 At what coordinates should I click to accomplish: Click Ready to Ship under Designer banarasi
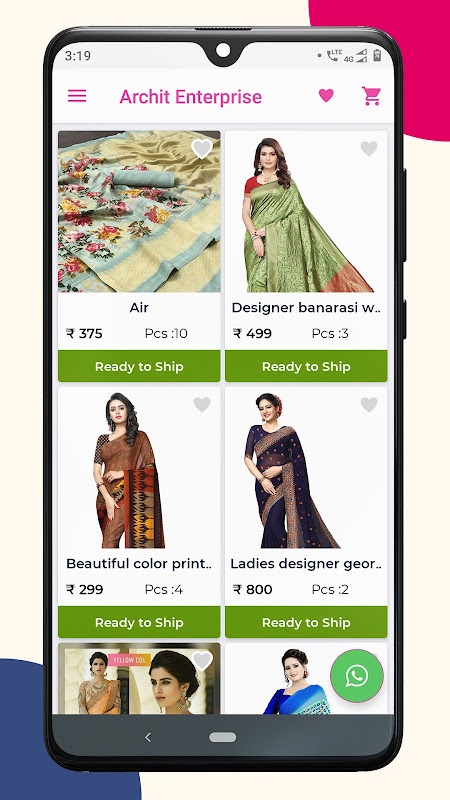point(306,366)
